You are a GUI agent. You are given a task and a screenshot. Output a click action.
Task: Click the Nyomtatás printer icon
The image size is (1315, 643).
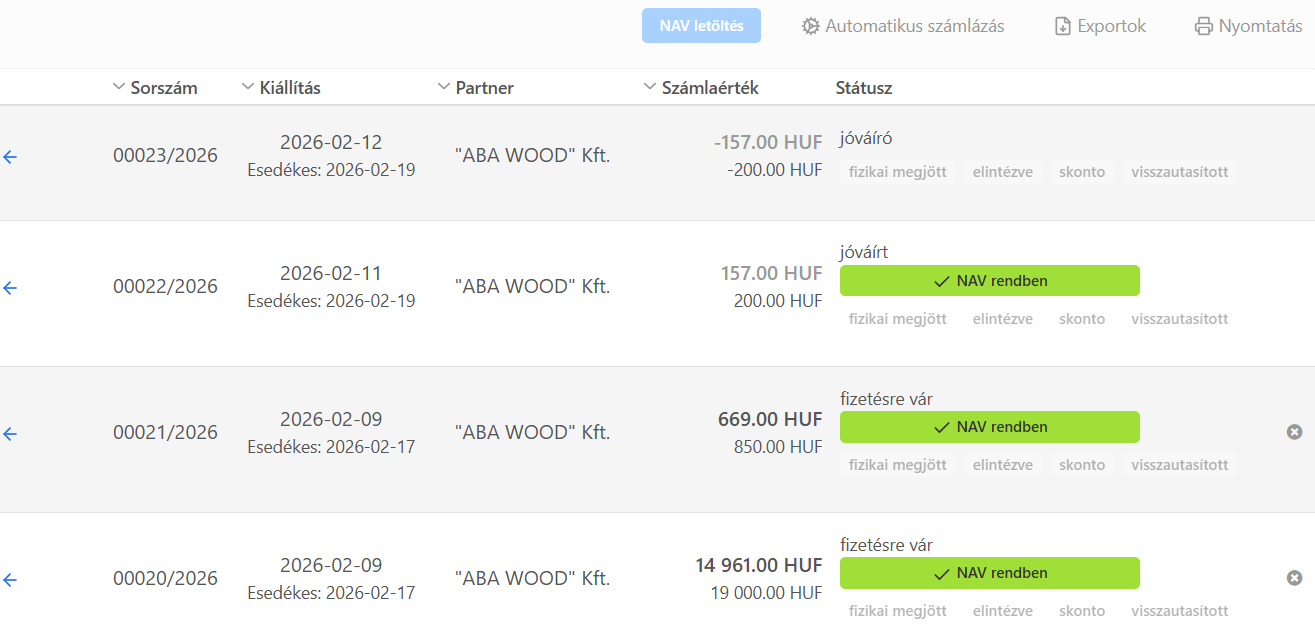(1204, 26)
